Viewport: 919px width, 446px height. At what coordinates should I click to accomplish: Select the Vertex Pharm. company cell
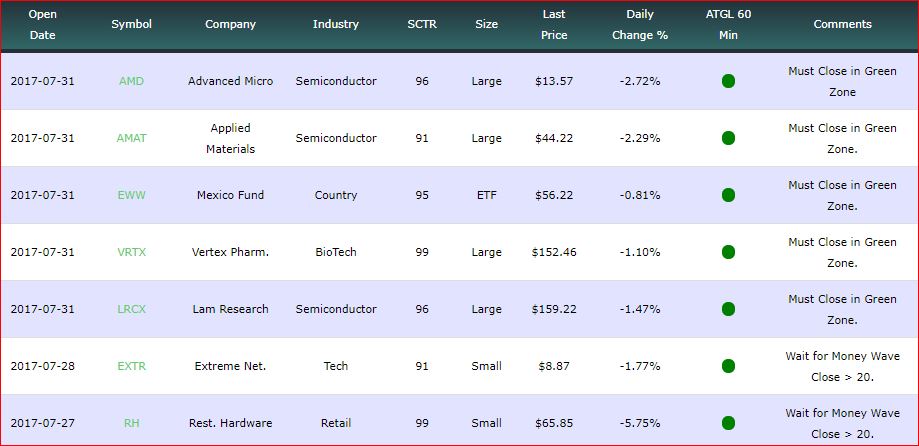[230, 252]
